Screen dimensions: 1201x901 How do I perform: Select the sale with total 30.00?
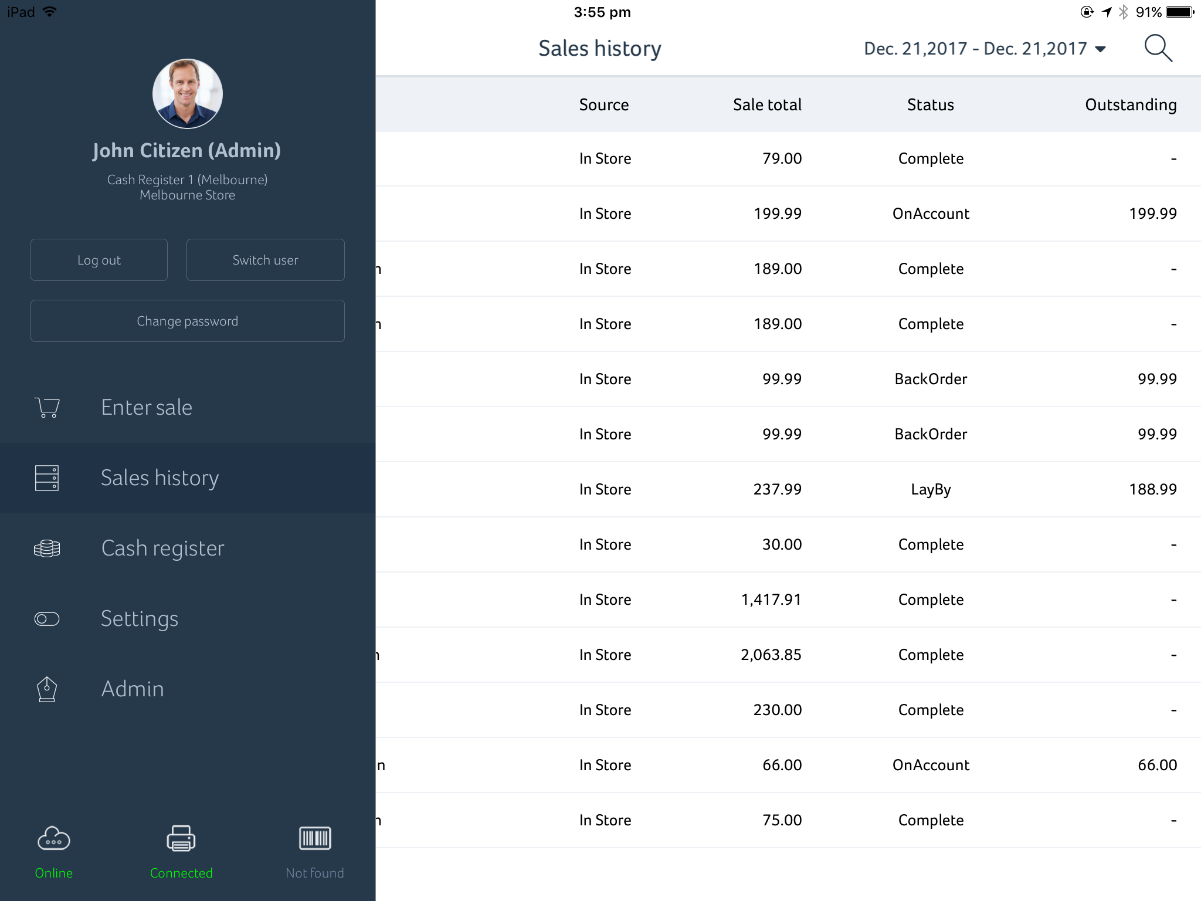[x=788, y=544]
